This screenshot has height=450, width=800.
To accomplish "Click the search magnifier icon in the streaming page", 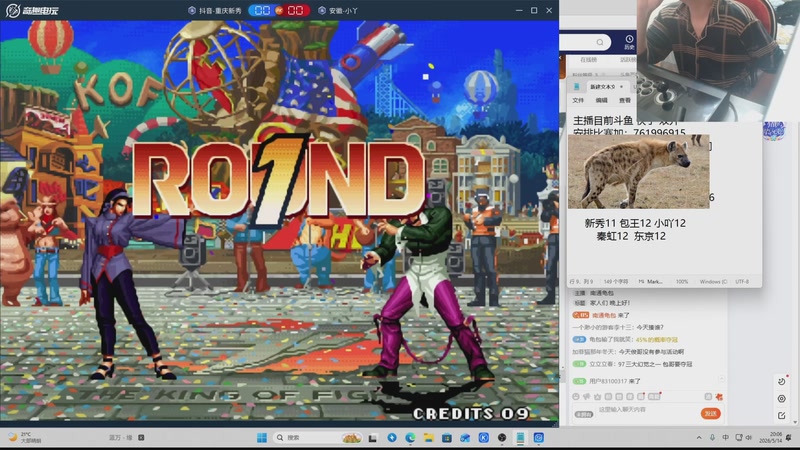I will click(x=600, y=42).
